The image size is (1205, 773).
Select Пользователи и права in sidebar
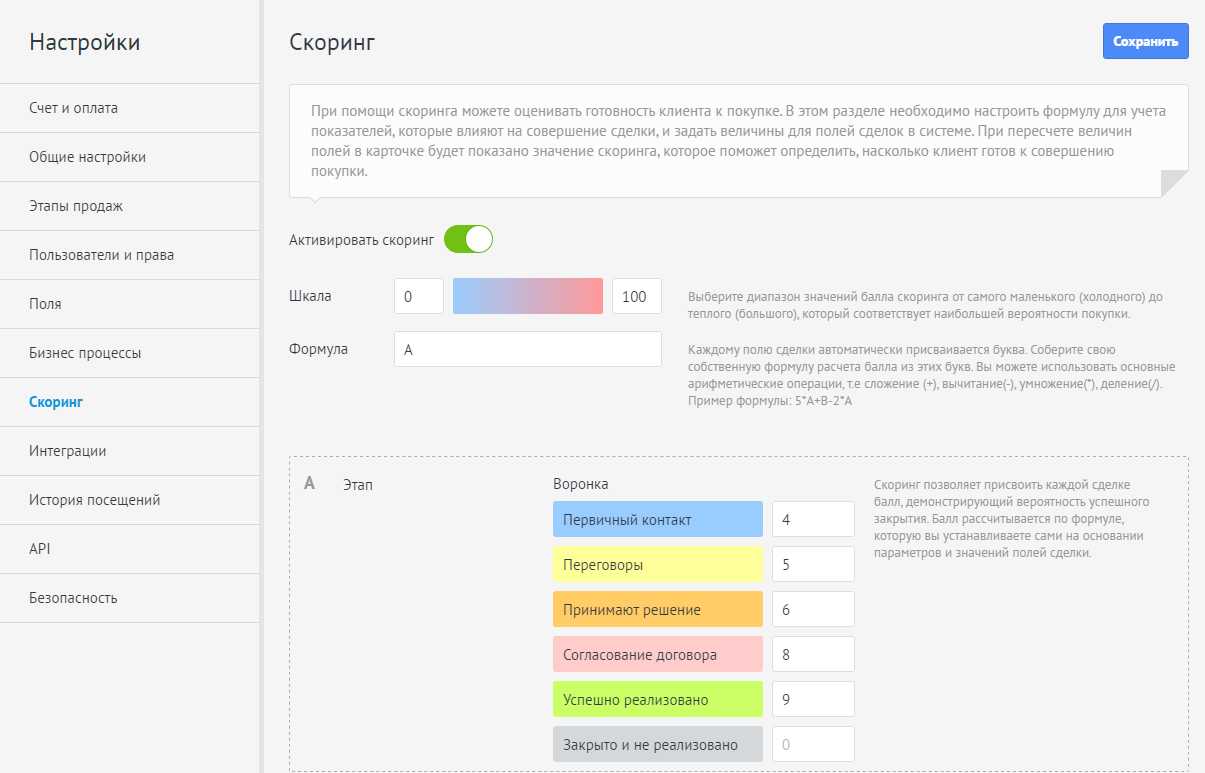102,255
